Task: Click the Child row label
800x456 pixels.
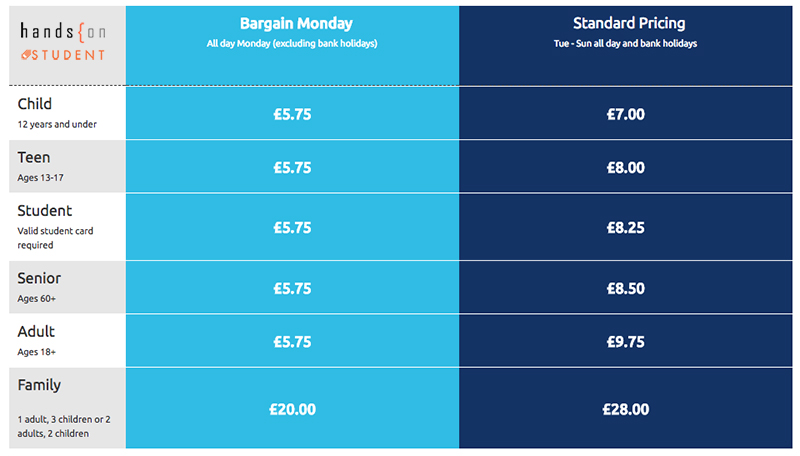Action: coord(35,104)
